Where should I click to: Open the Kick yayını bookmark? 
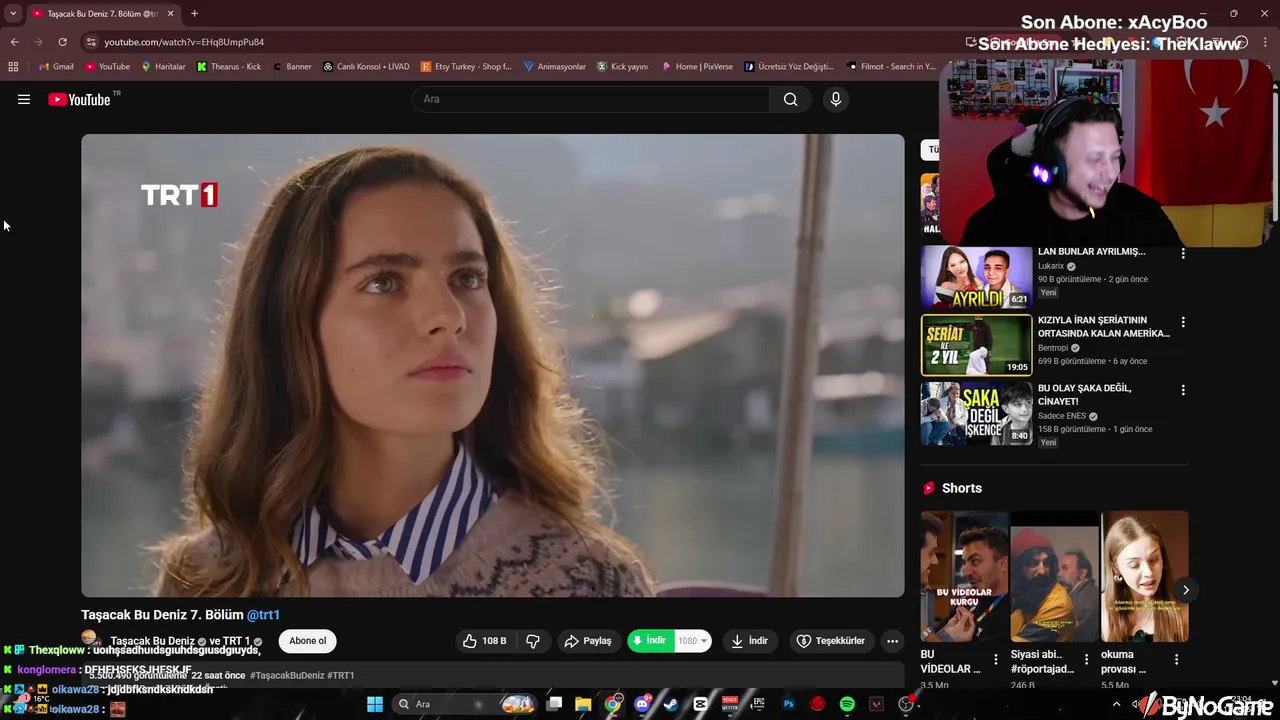coord(622,67)
